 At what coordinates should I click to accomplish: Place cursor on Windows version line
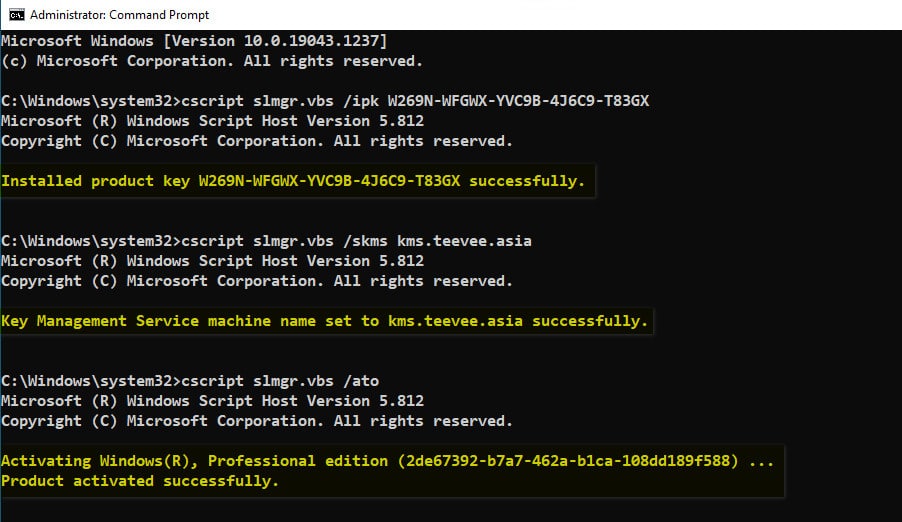[x=194, y=41]
